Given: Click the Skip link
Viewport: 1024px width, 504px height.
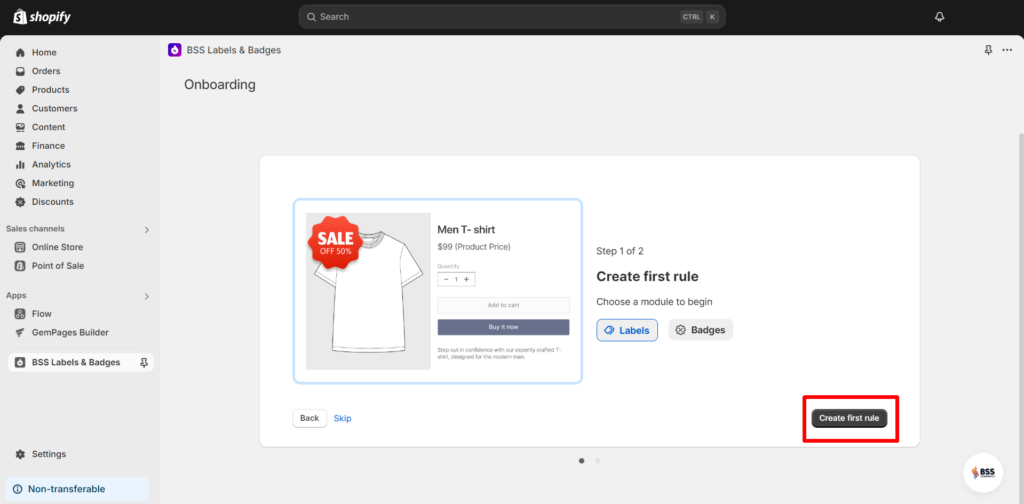Looking at the screenshot, I should coord(342,418).
